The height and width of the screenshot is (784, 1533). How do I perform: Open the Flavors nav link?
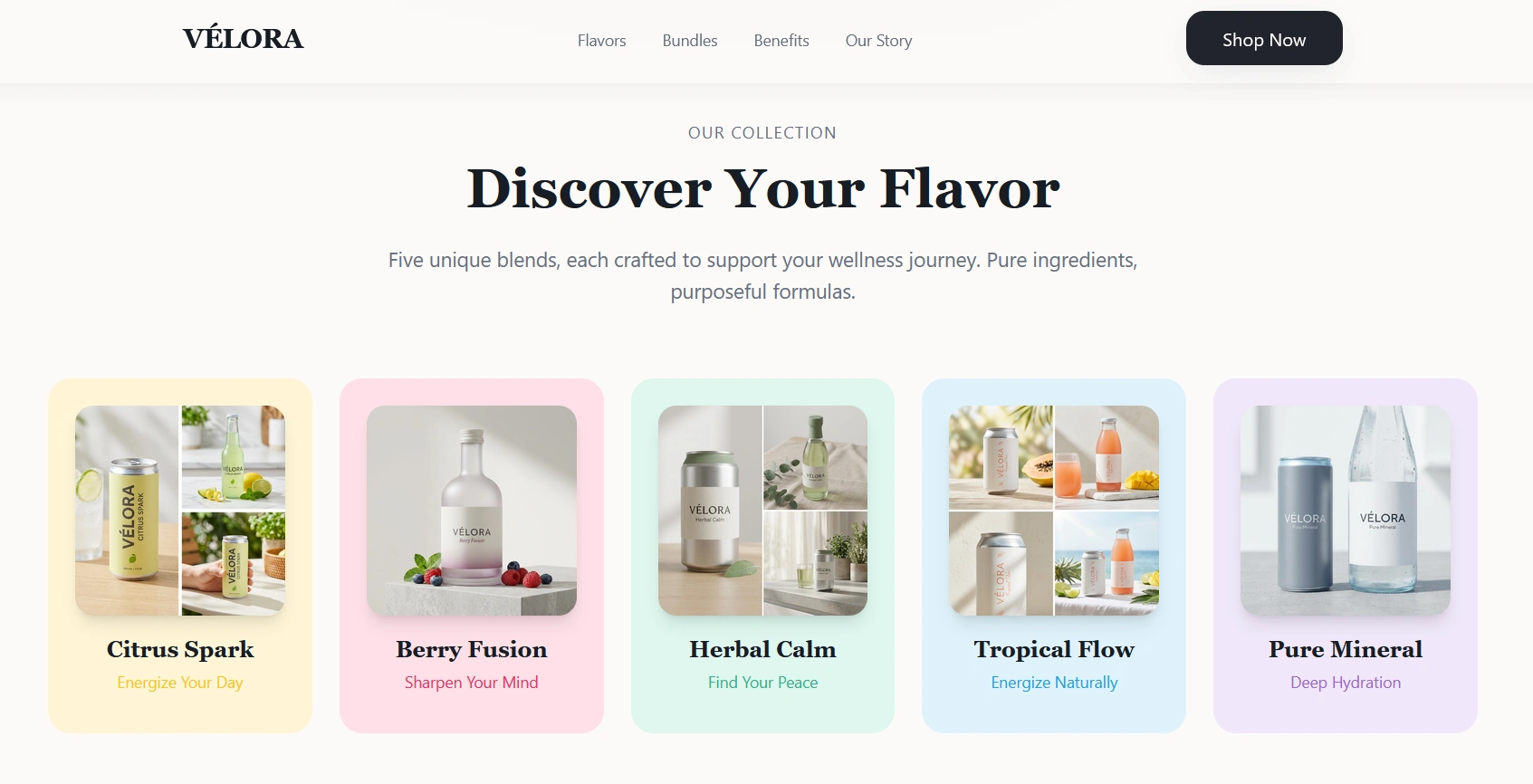[601, 41]
